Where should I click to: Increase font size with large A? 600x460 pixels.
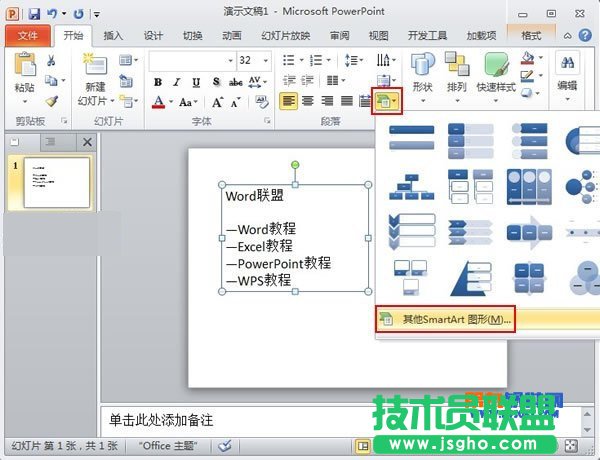[217, 102]
